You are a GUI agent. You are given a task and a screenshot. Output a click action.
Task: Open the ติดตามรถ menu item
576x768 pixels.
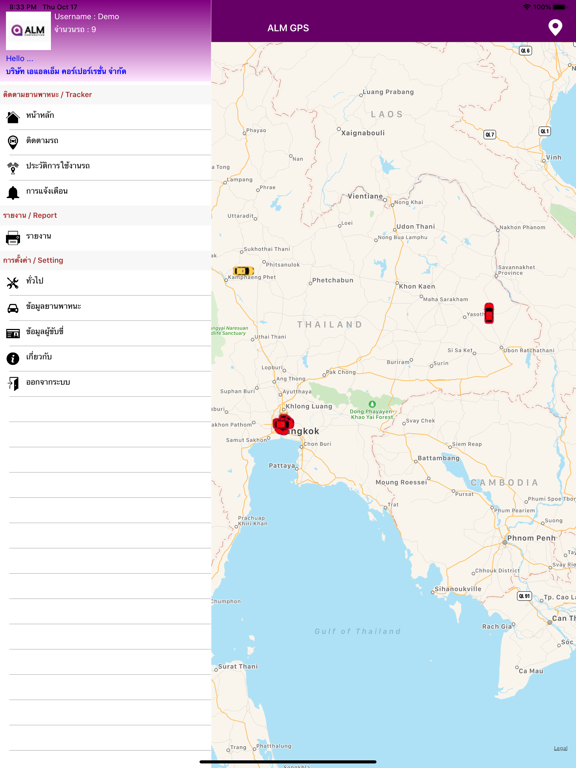point(105,143)
